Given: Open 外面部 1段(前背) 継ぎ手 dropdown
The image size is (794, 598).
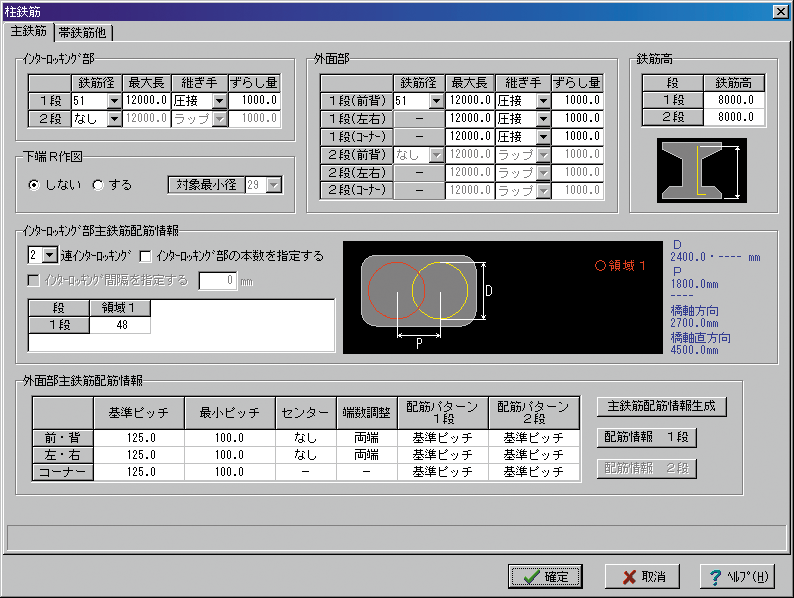Looking at the screenshot, I should (543, 101).
